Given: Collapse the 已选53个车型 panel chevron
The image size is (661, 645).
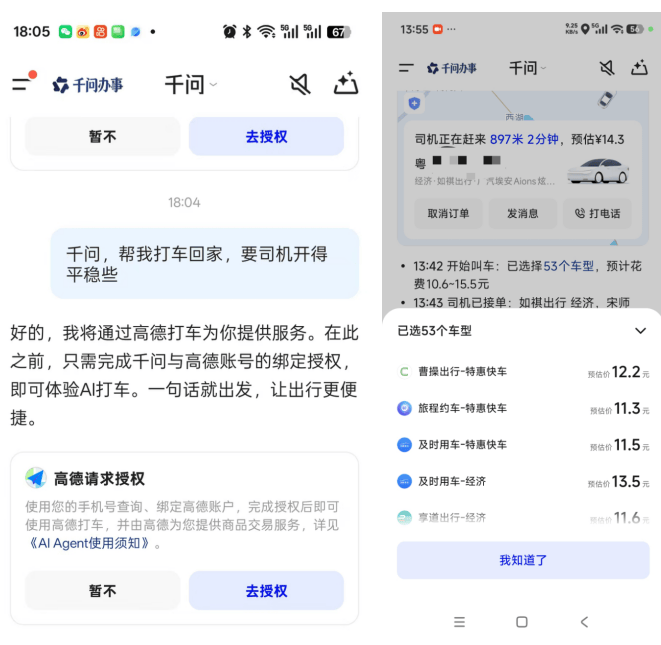Looking at the screenshot, I should (x=640, y=331).
